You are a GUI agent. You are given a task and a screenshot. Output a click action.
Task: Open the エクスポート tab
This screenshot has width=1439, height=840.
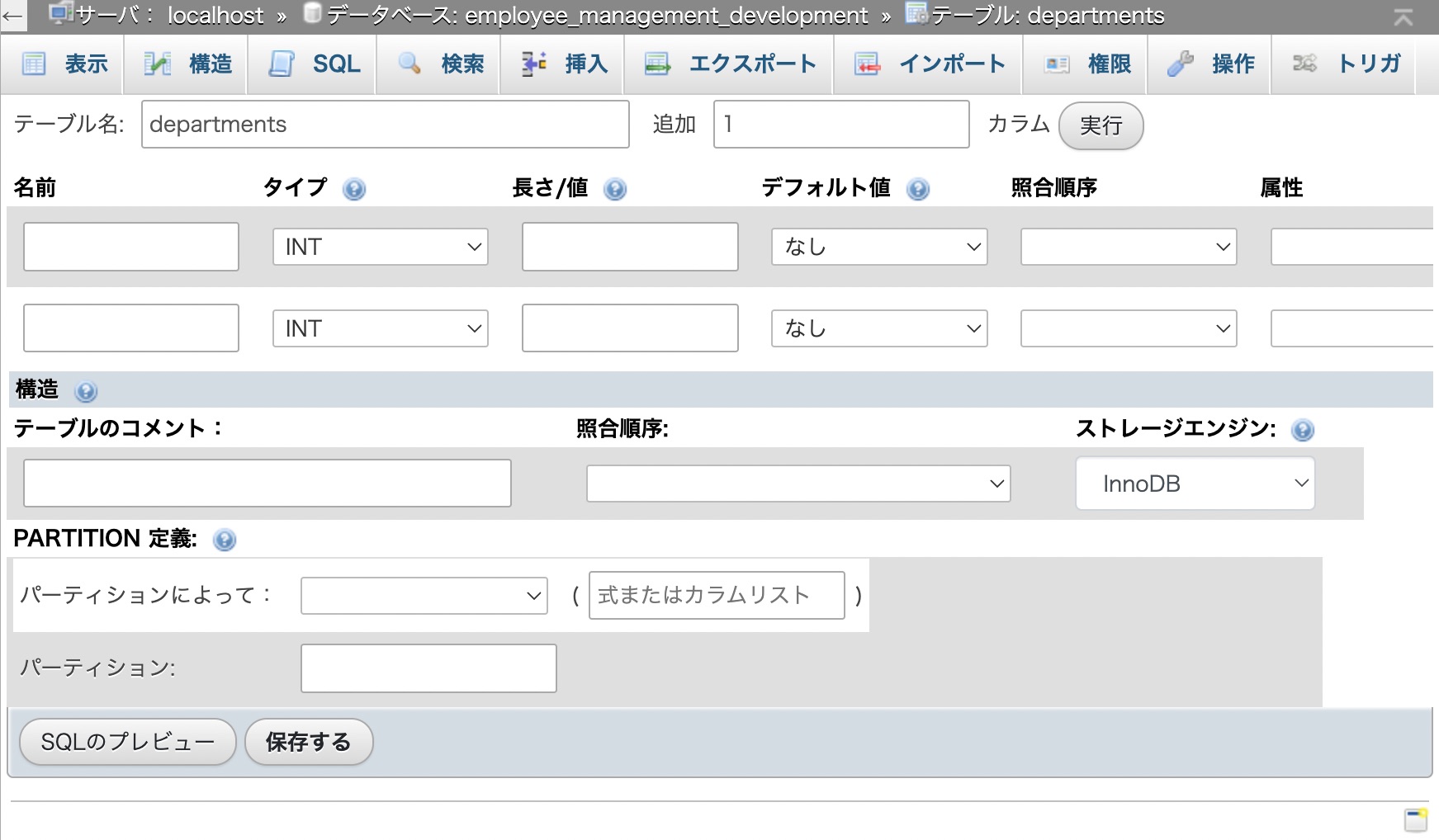coord(730,64)
